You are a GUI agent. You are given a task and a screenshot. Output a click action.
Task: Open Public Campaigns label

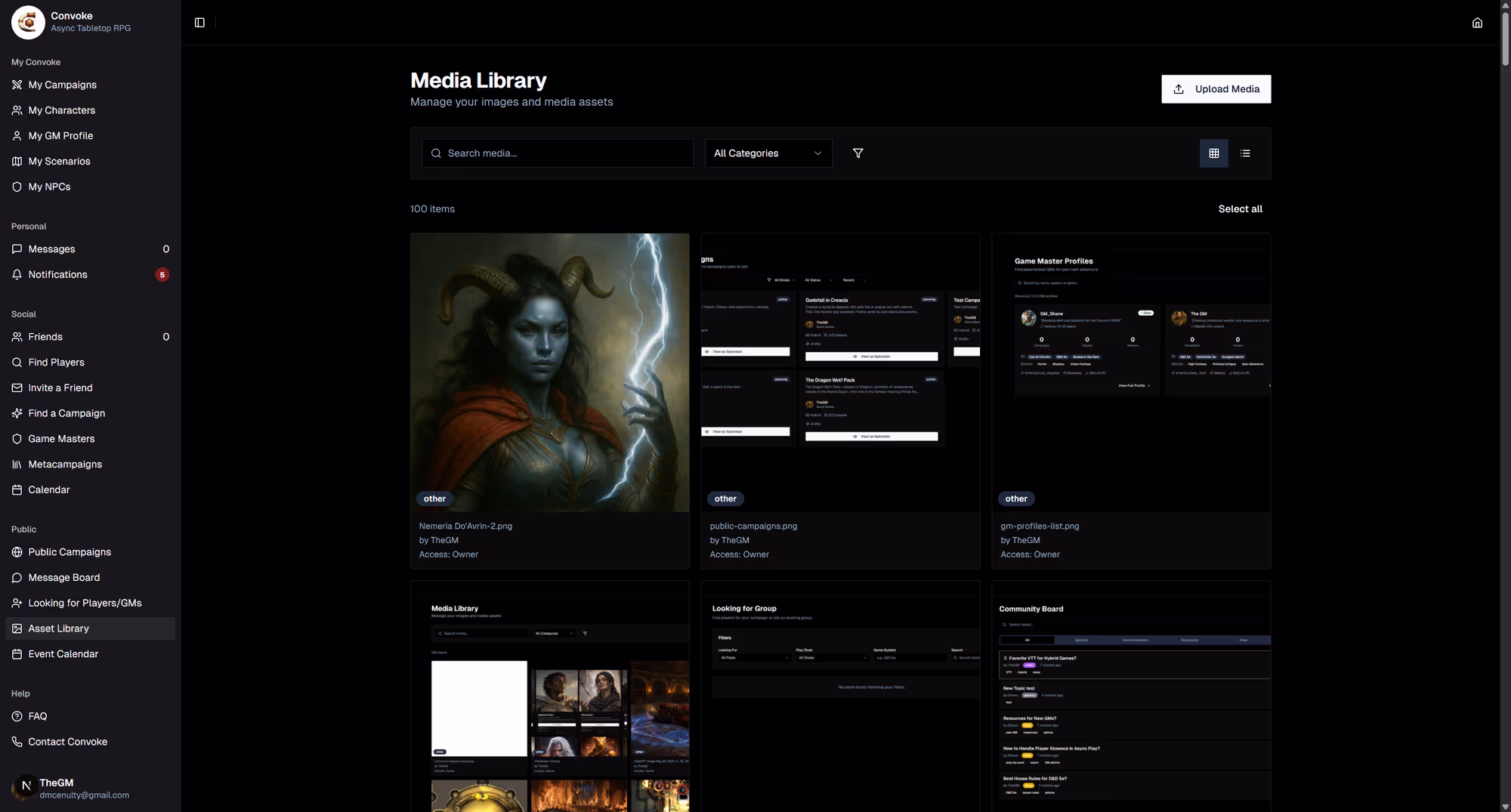point(70,552)
